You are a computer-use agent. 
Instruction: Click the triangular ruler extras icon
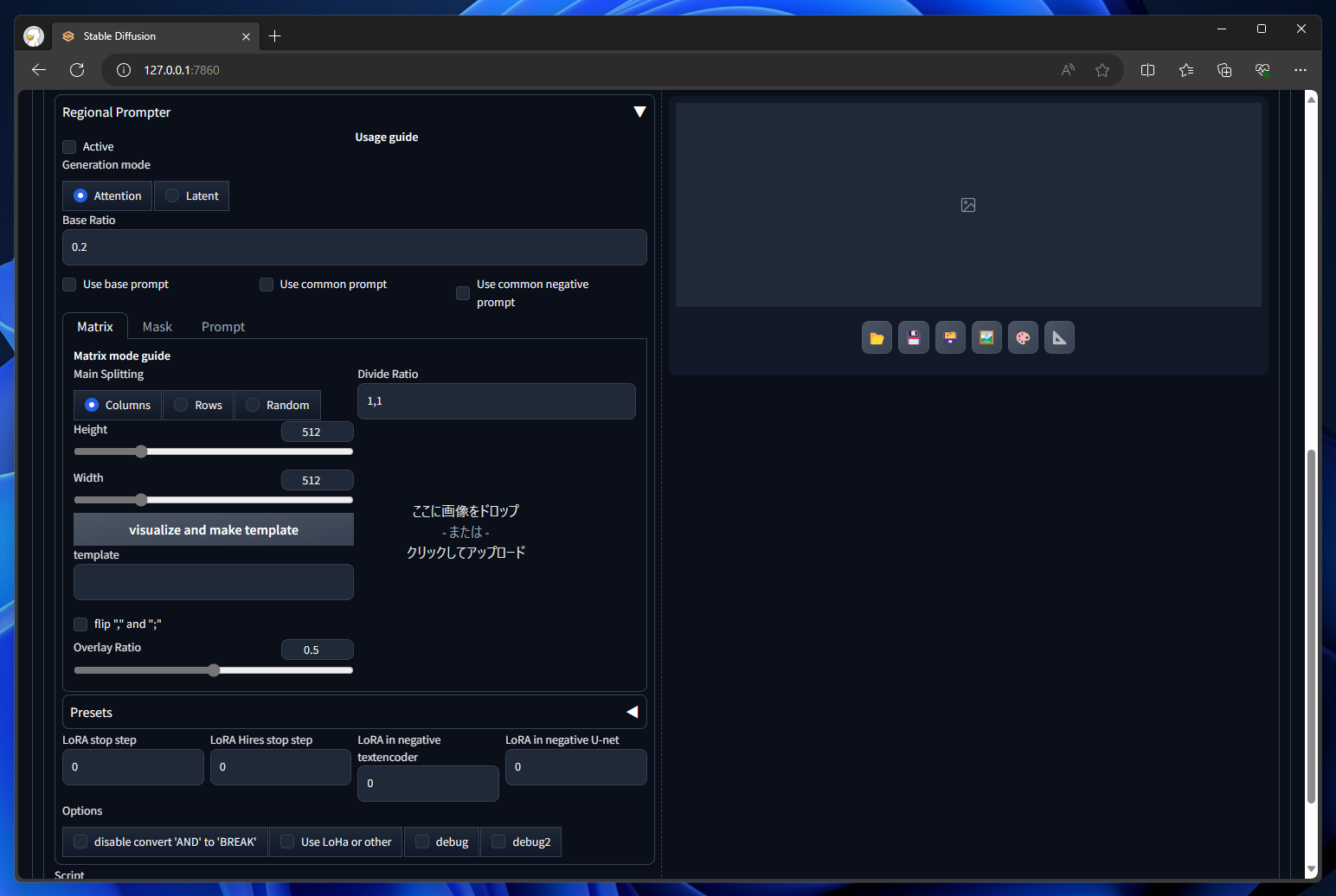tap(1059, 337)
